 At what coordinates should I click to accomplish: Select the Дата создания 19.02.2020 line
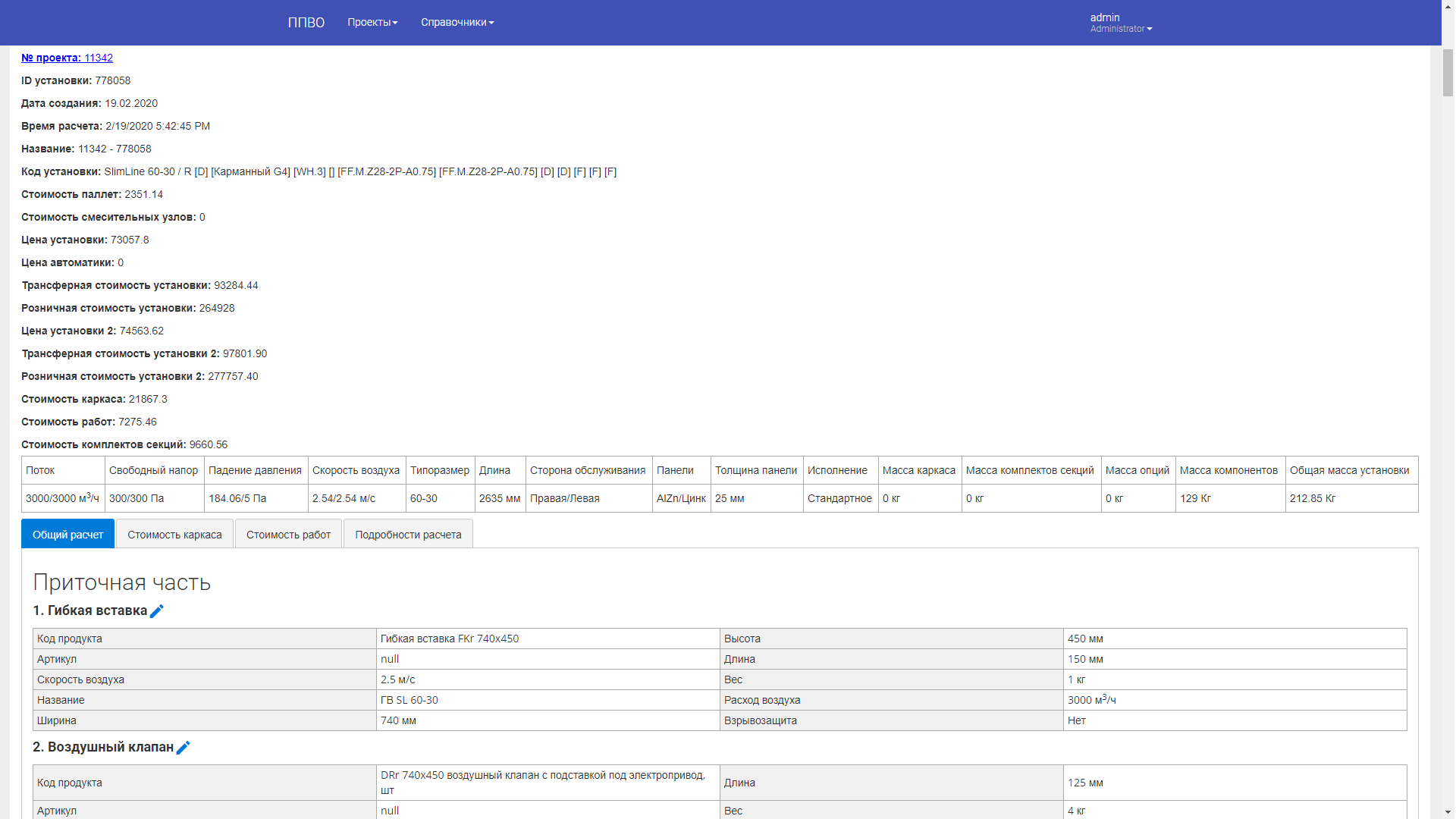coord(89,103)
